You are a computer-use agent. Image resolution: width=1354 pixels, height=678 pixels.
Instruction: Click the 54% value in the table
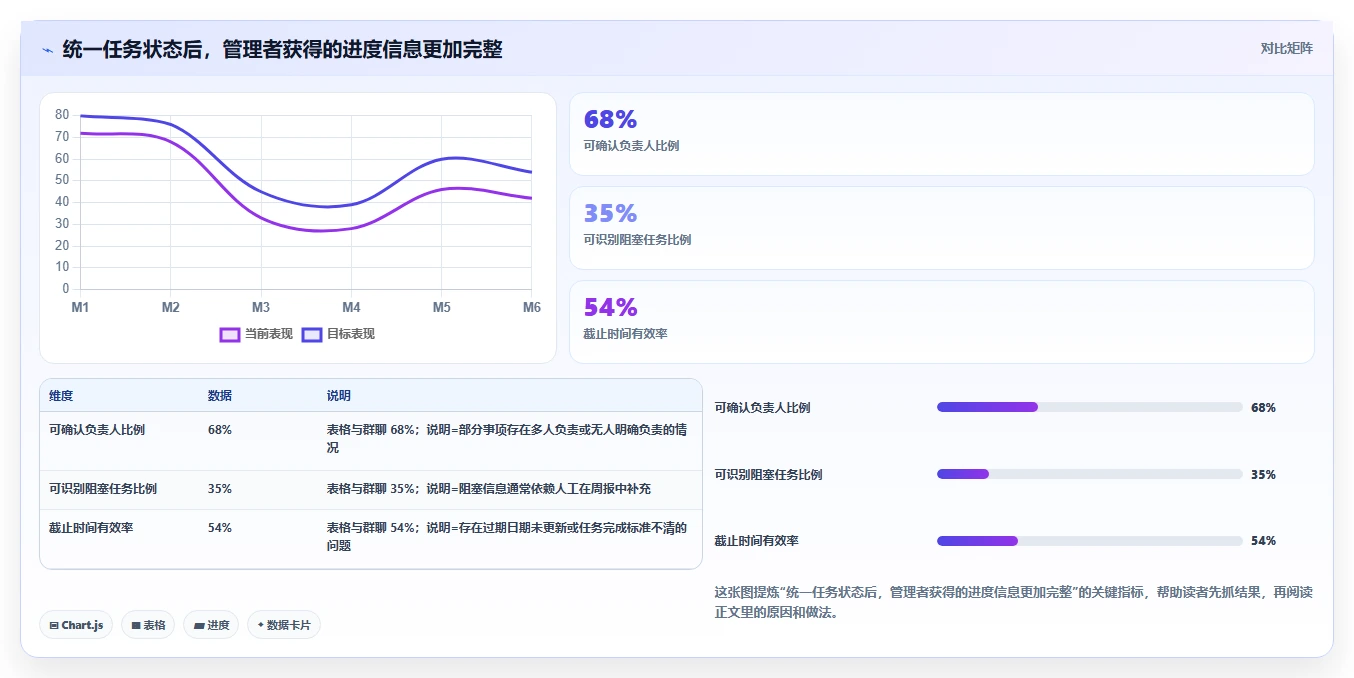(220, 528)
